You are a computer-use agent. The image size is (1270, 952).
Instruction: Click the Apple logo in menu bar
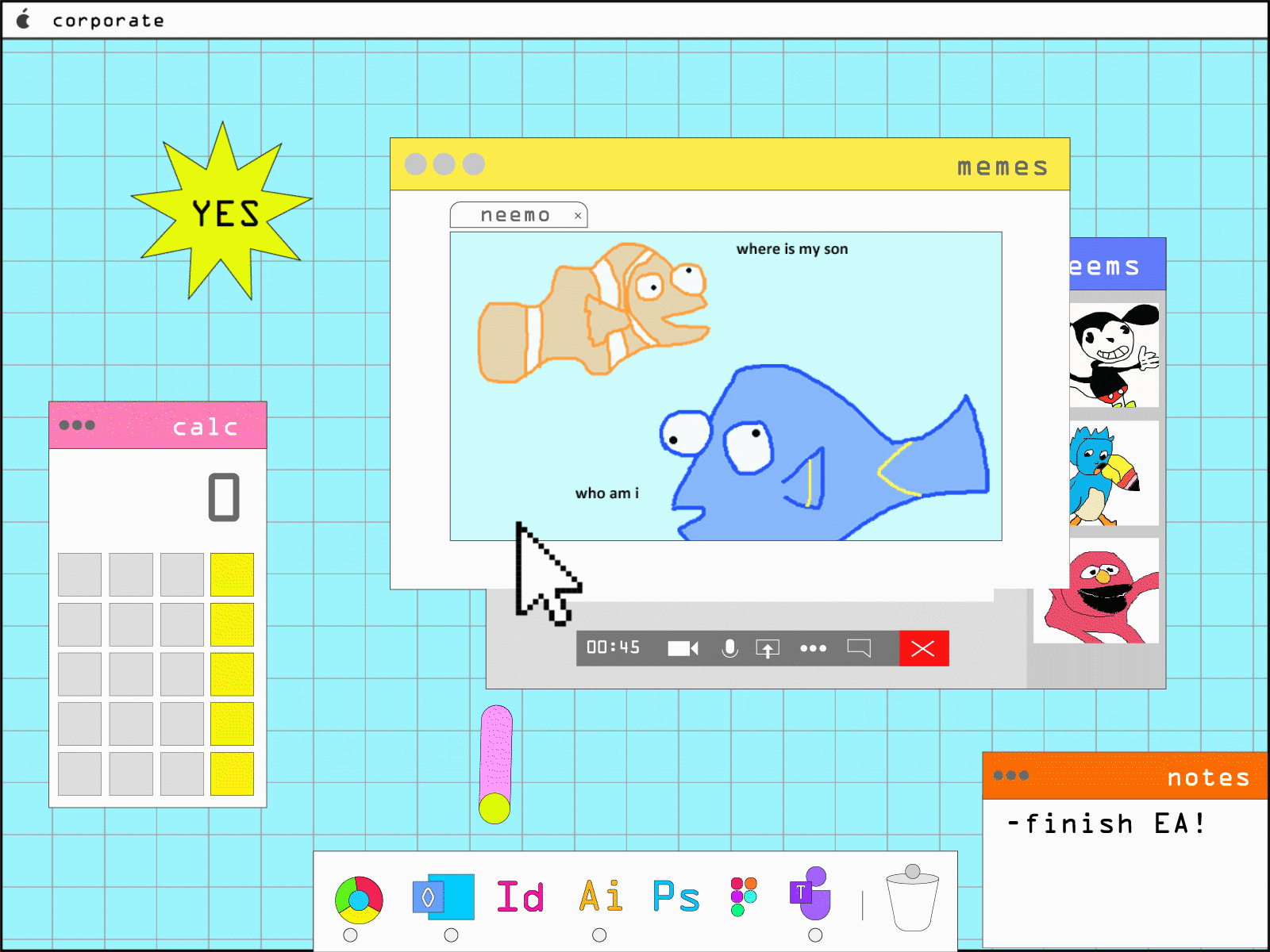24,19
